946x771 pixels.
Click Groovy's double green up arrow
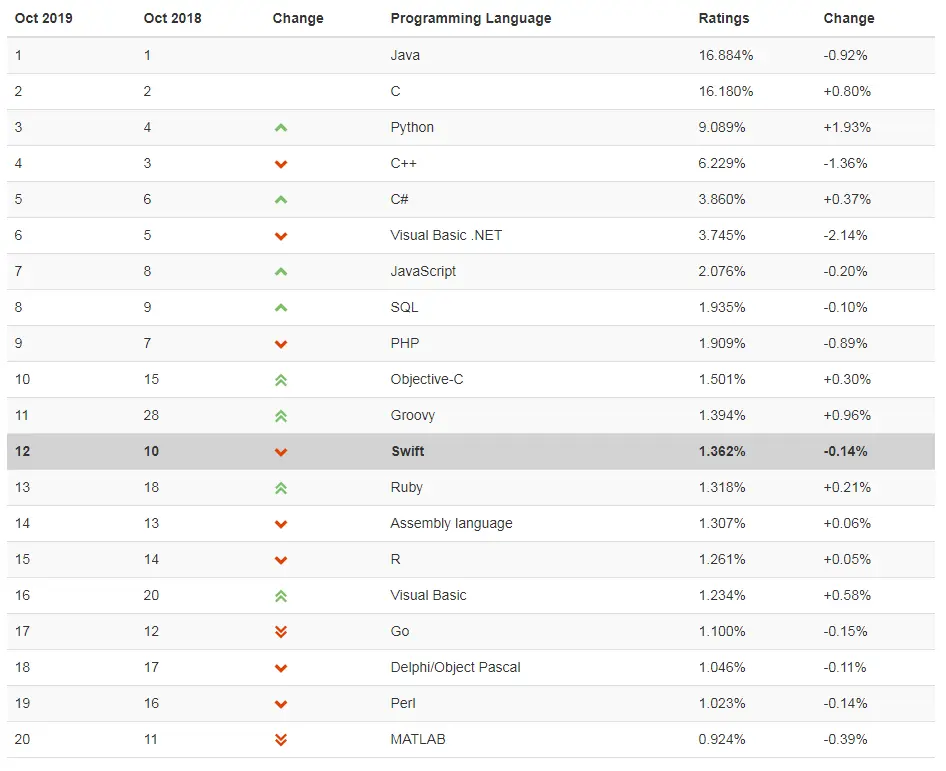(281, 416)
